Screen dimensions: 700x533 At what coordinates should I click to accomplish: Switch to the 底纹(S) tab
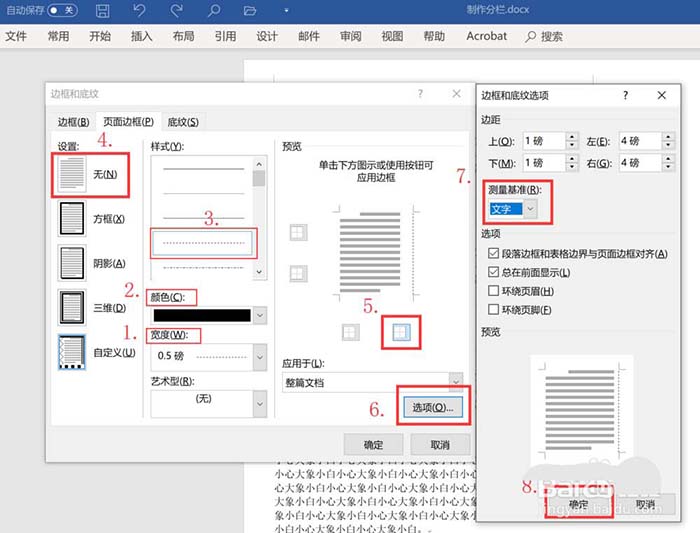183,122
